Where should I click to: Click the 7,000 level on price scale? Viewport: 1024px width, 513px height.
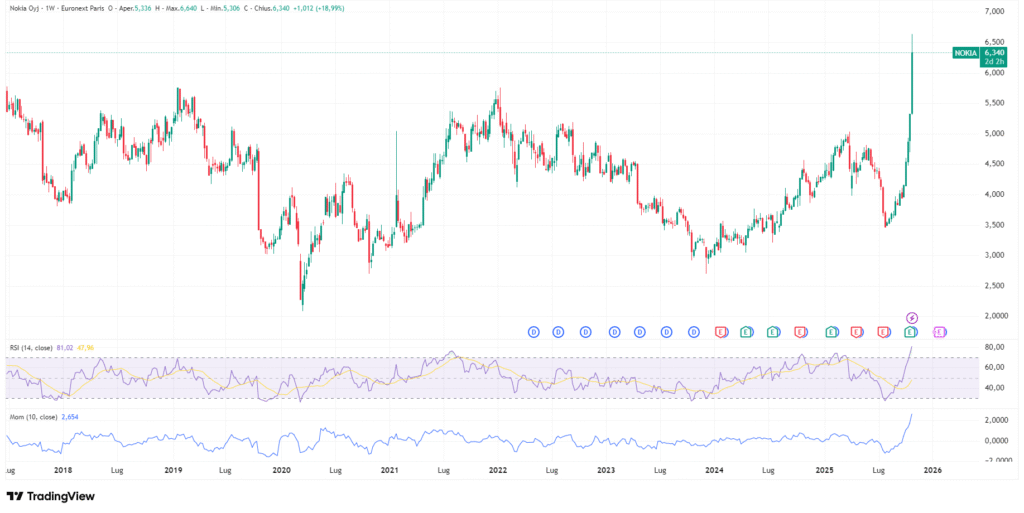[993, 12]
